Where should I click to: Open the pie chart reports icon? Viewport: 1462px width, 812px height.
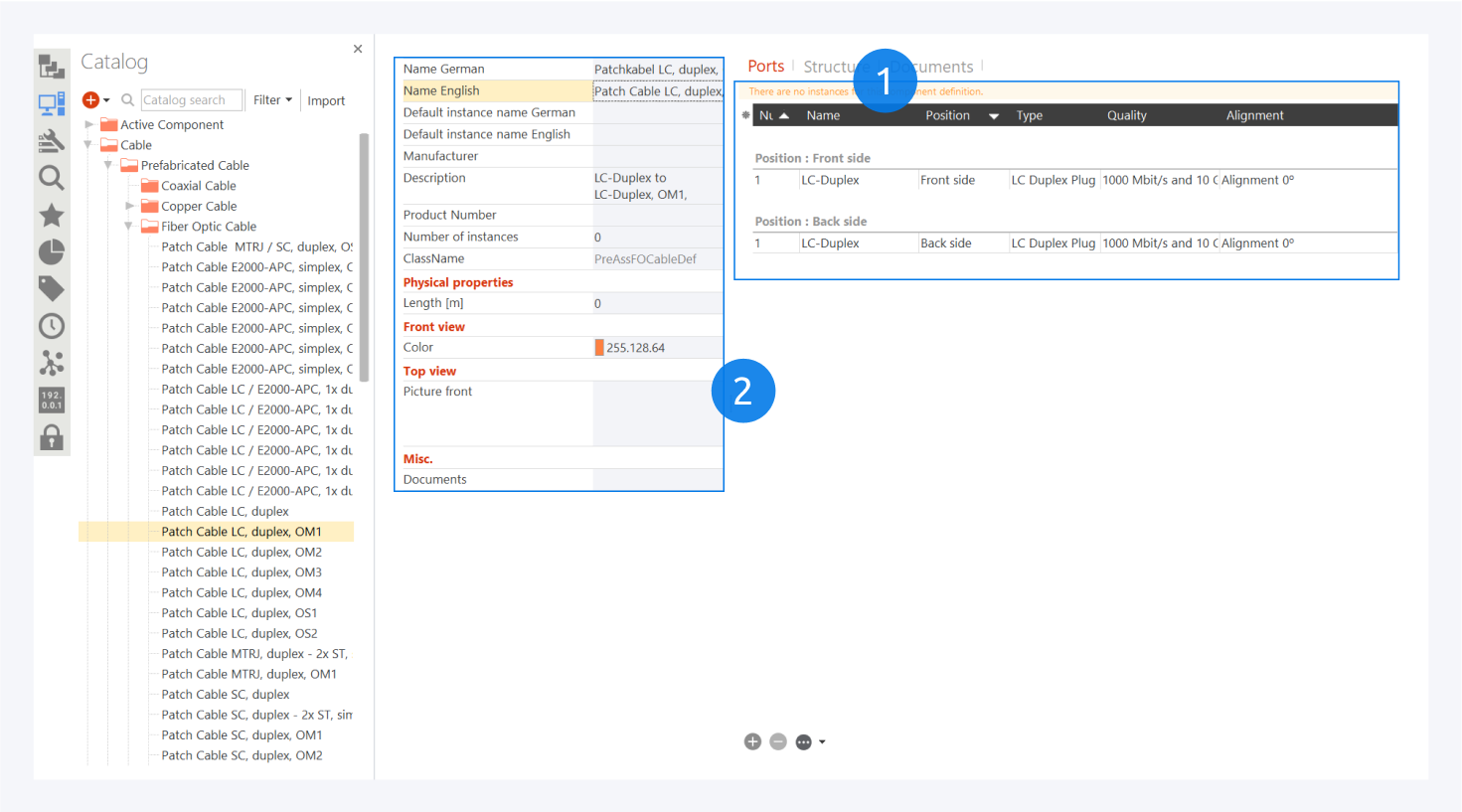51,252
